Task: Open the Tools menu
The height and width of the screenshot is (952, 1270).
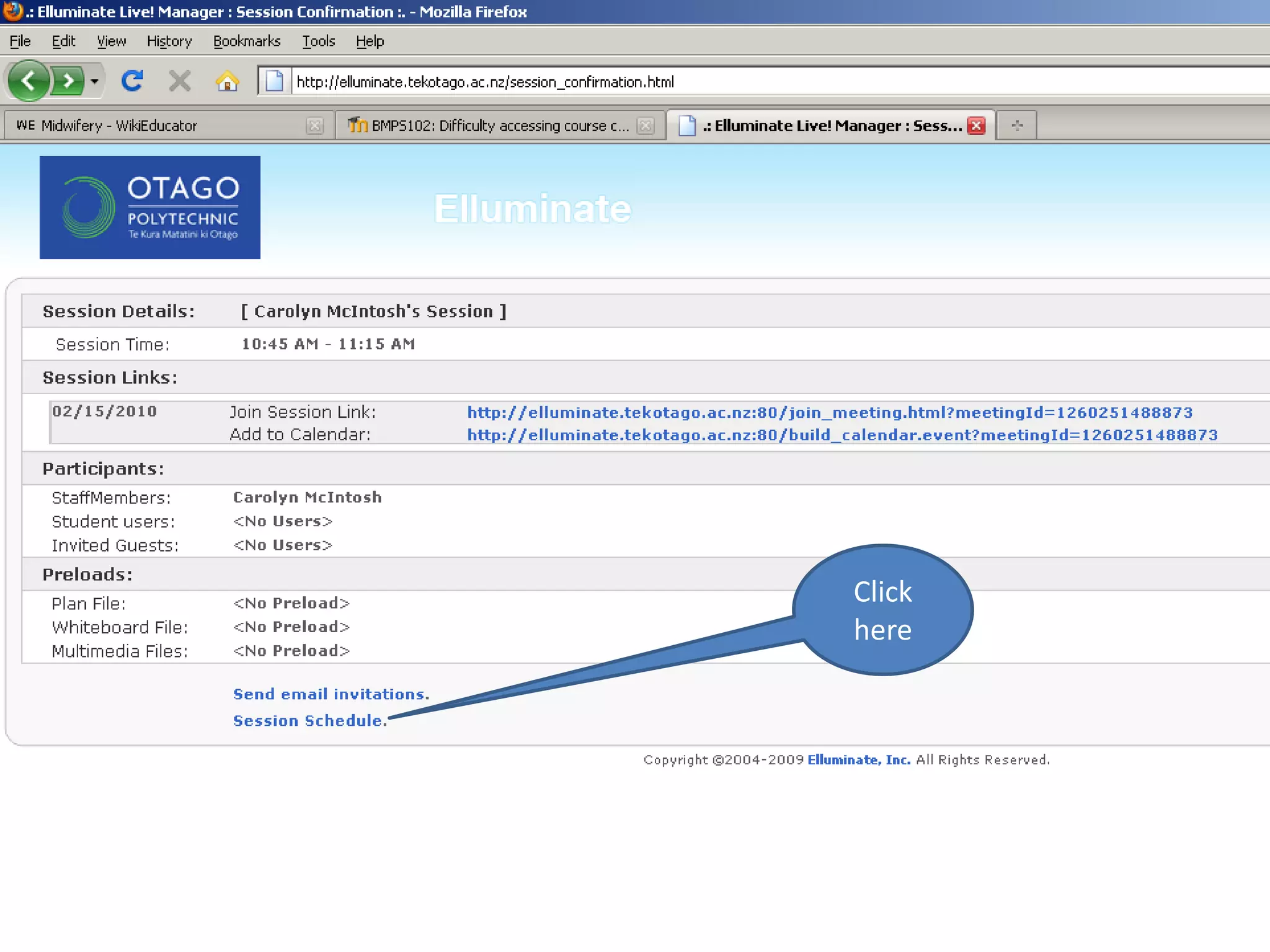Action: coord(318,42)
